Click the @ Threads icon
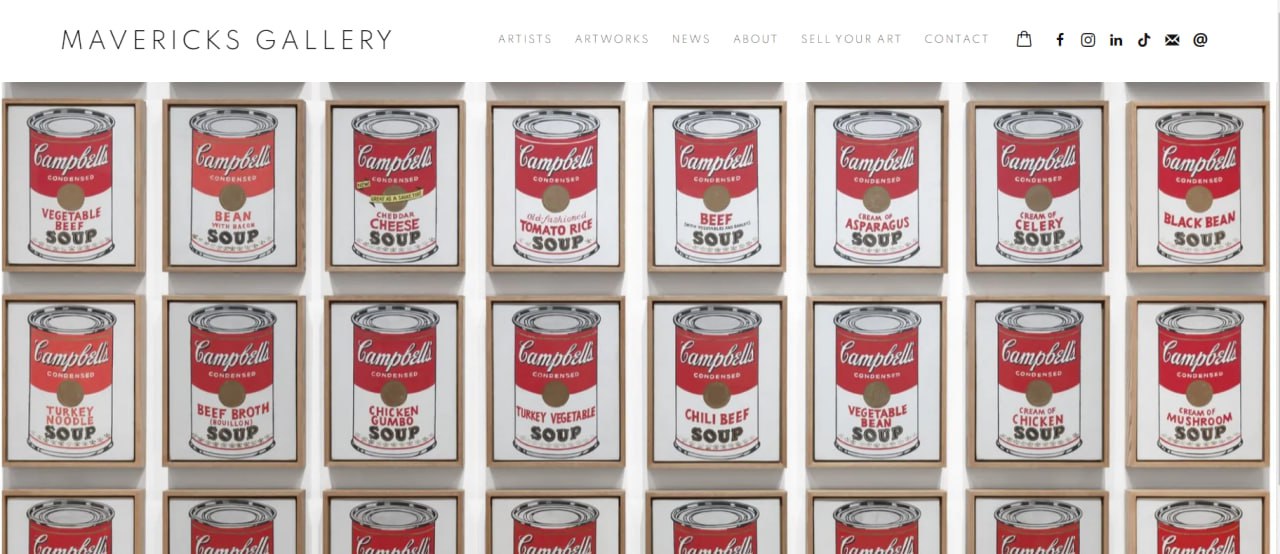Viewport: 1280px width, 554px height. pyautogui.click(x=1200, y=40)
